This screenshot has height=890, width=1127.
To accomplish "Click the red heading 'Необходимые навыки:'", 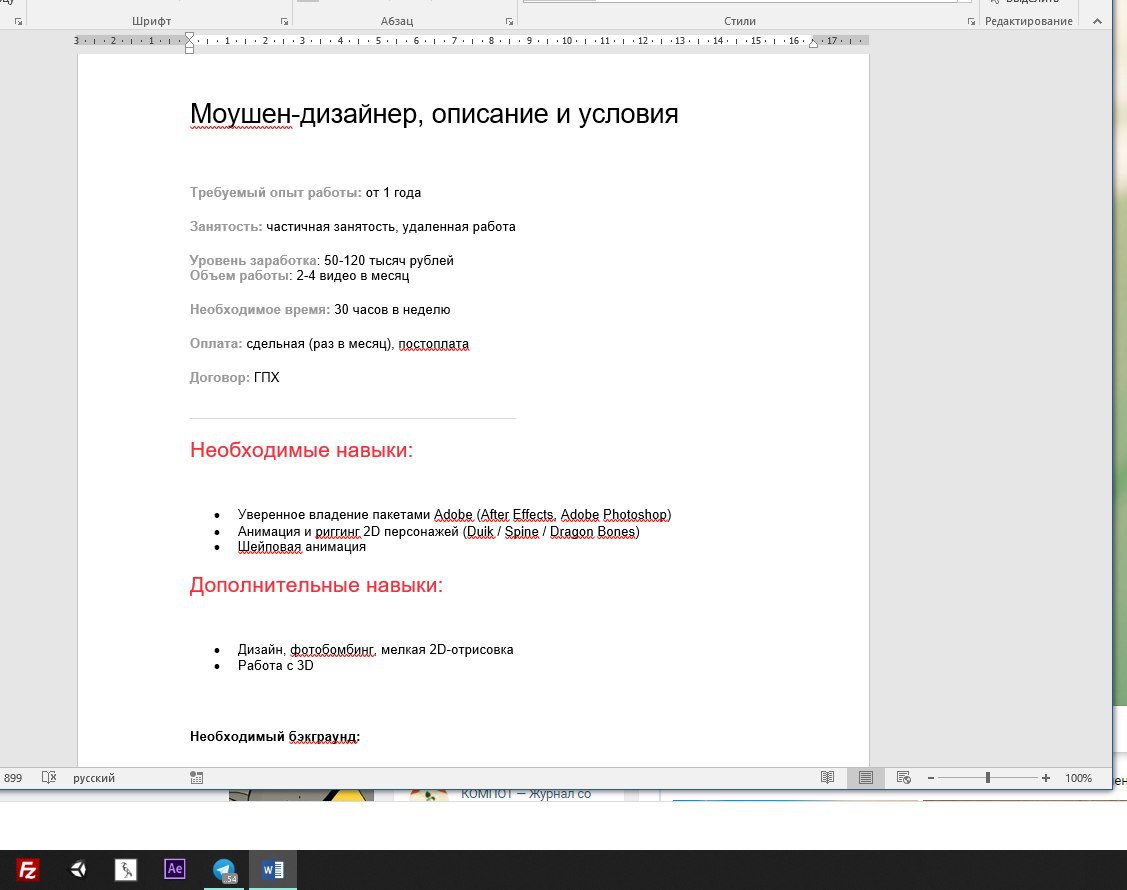I will tap(301, 450).
